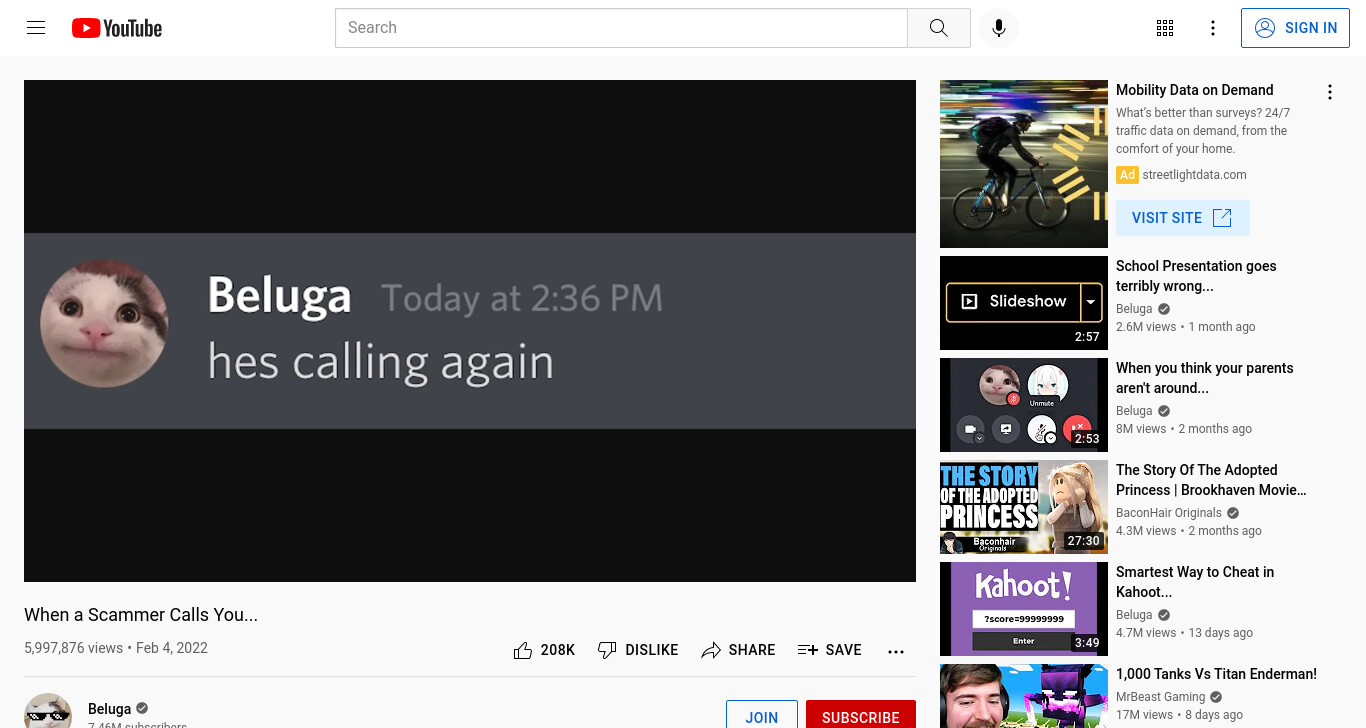Open When you think your parents aren't around title
1366x728 pixels.
(x=1204, y=378)
